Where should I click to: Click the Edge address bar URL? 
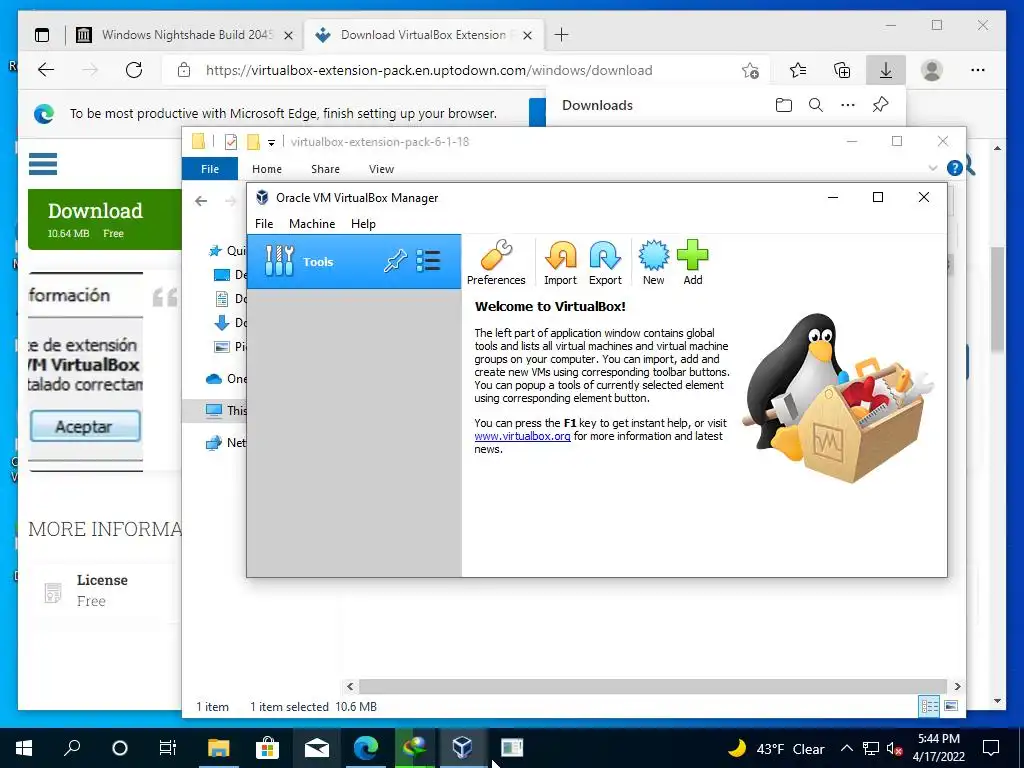(x=429, y=71)
